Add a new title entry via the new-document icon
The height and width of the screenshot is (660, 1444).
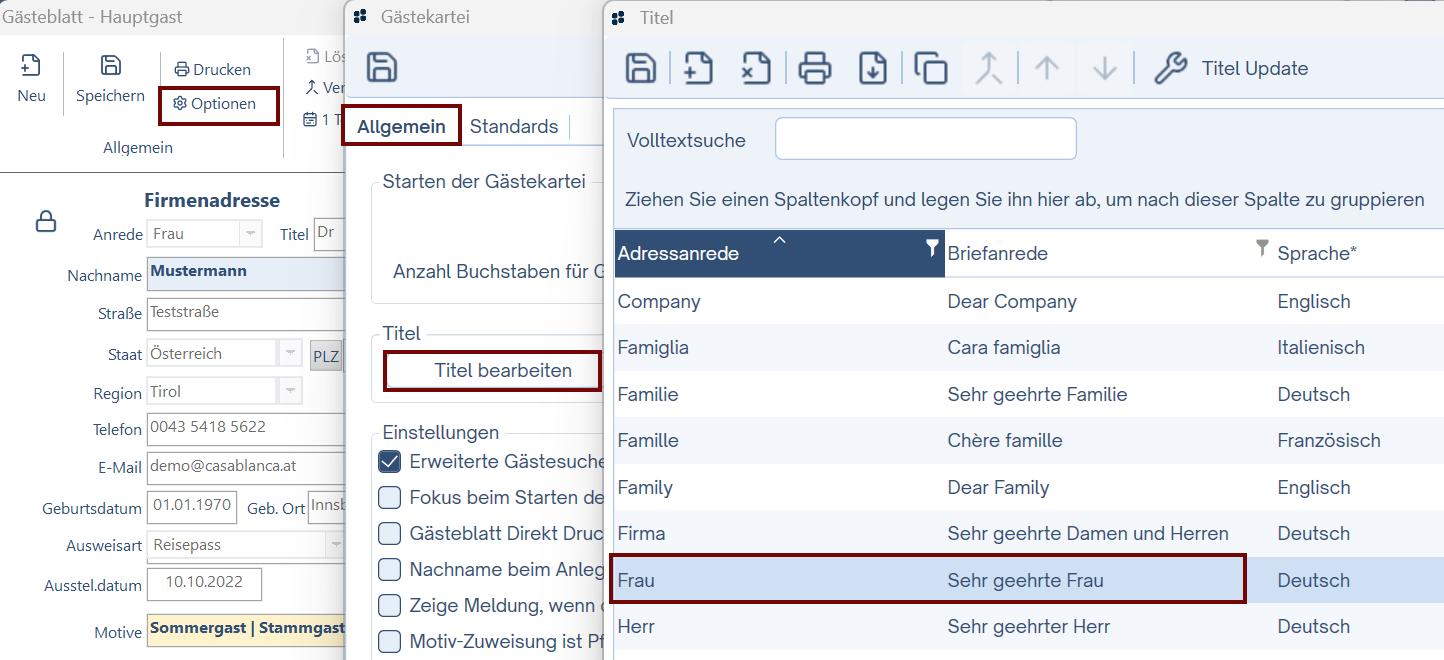pos(698,69)
